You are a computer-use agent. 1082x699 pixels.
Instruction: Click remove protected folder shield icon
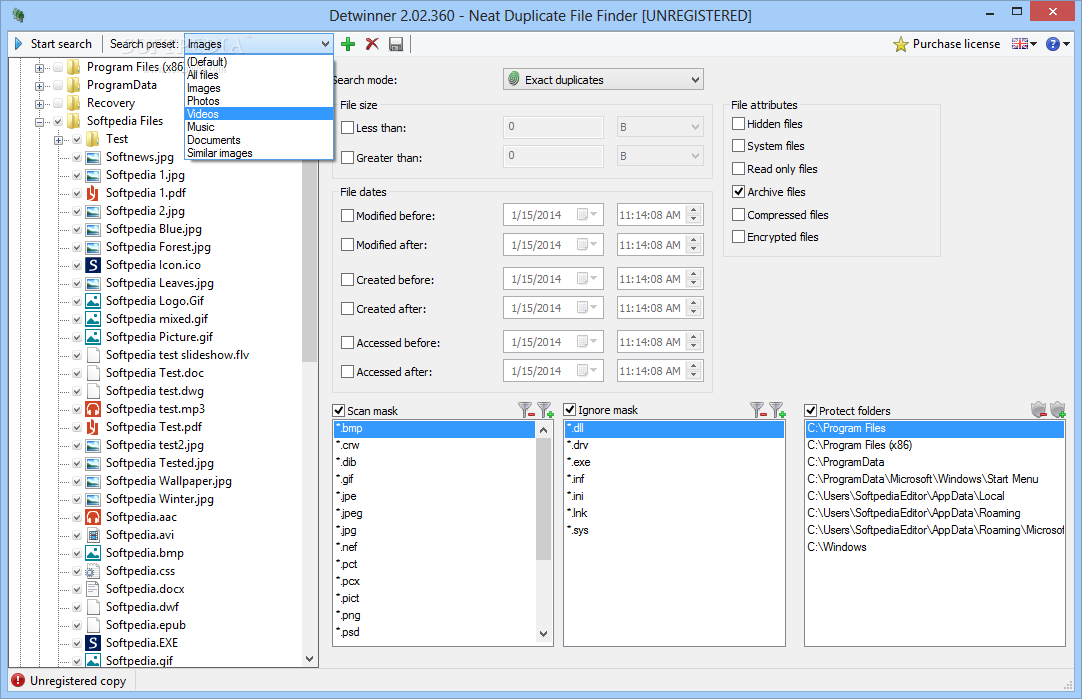point(1039,410)
